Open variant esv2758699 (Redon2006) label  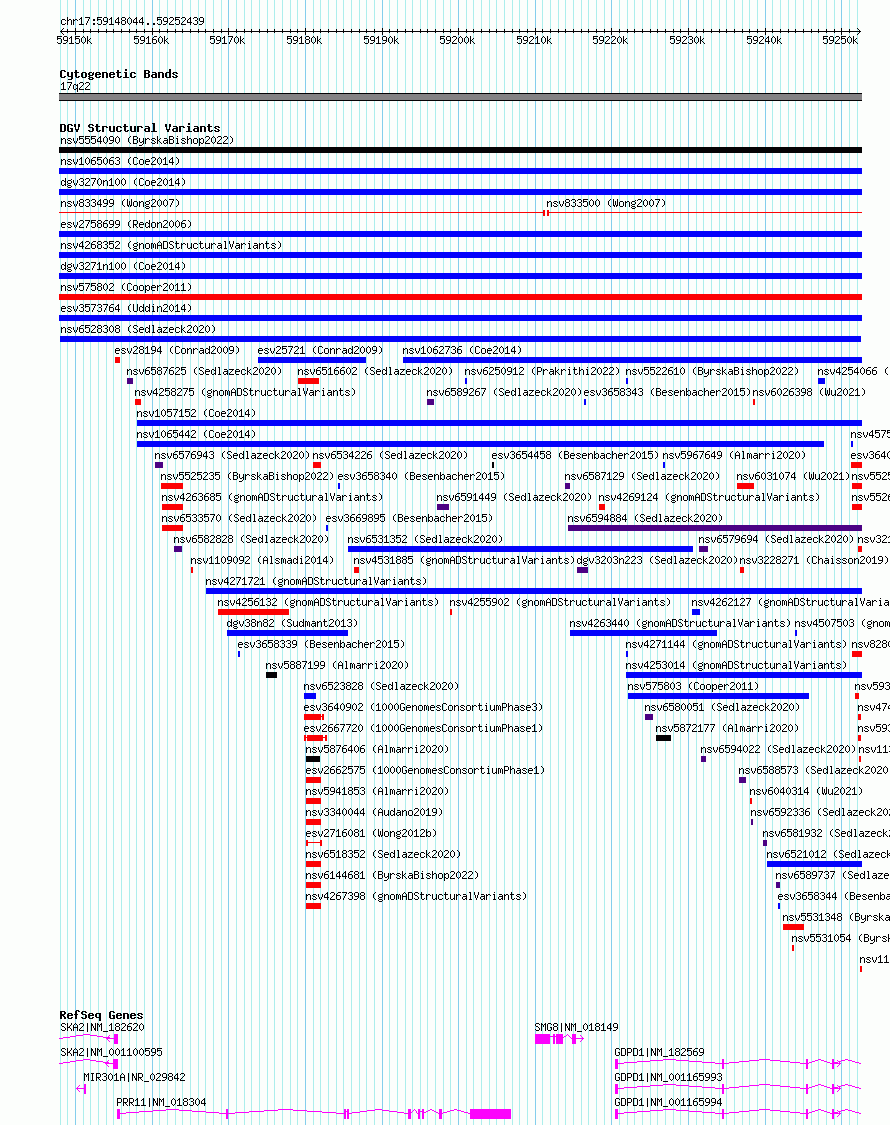[126, 224]
